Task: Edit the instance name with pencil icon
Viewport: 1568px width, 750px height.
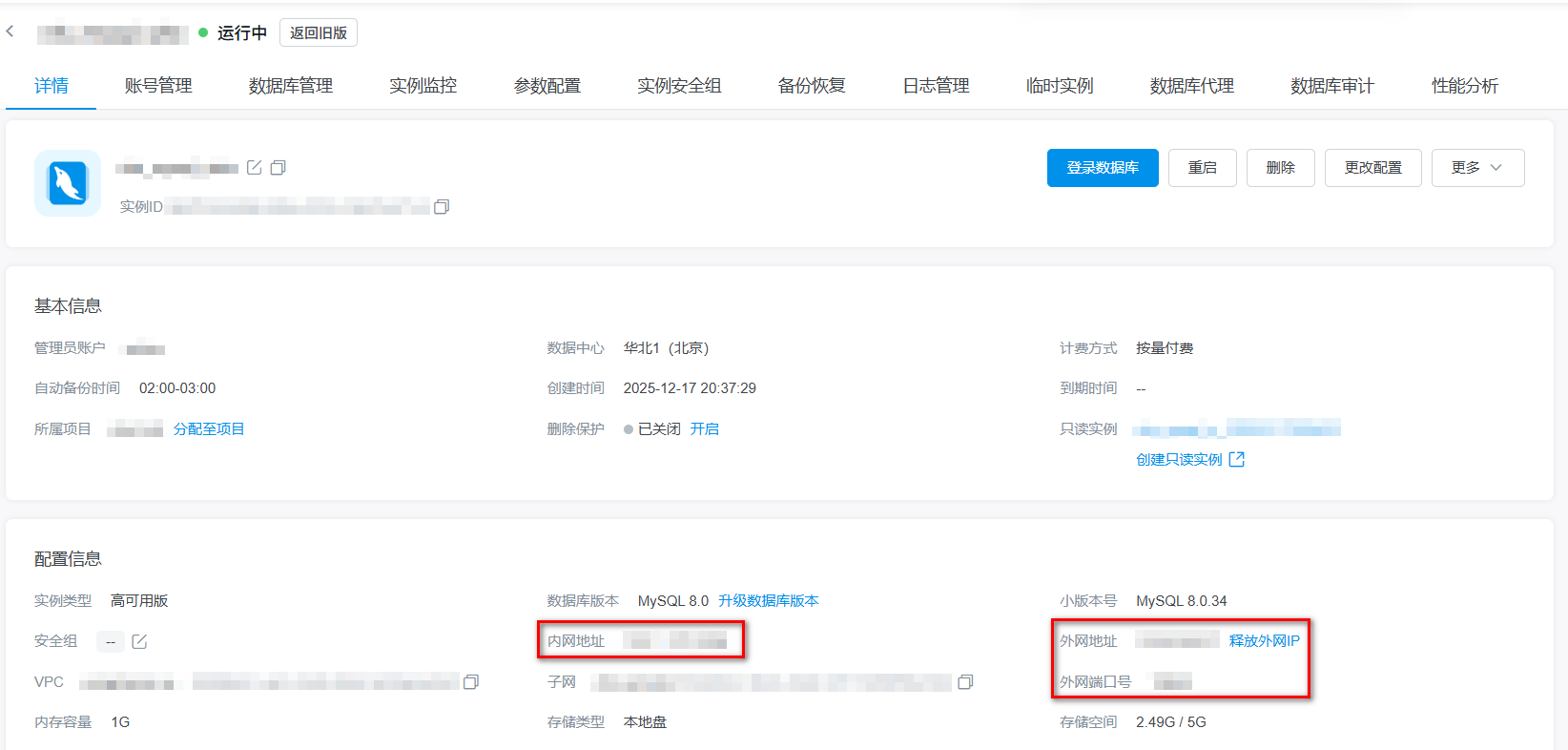Action: click(x=255, y=167)
